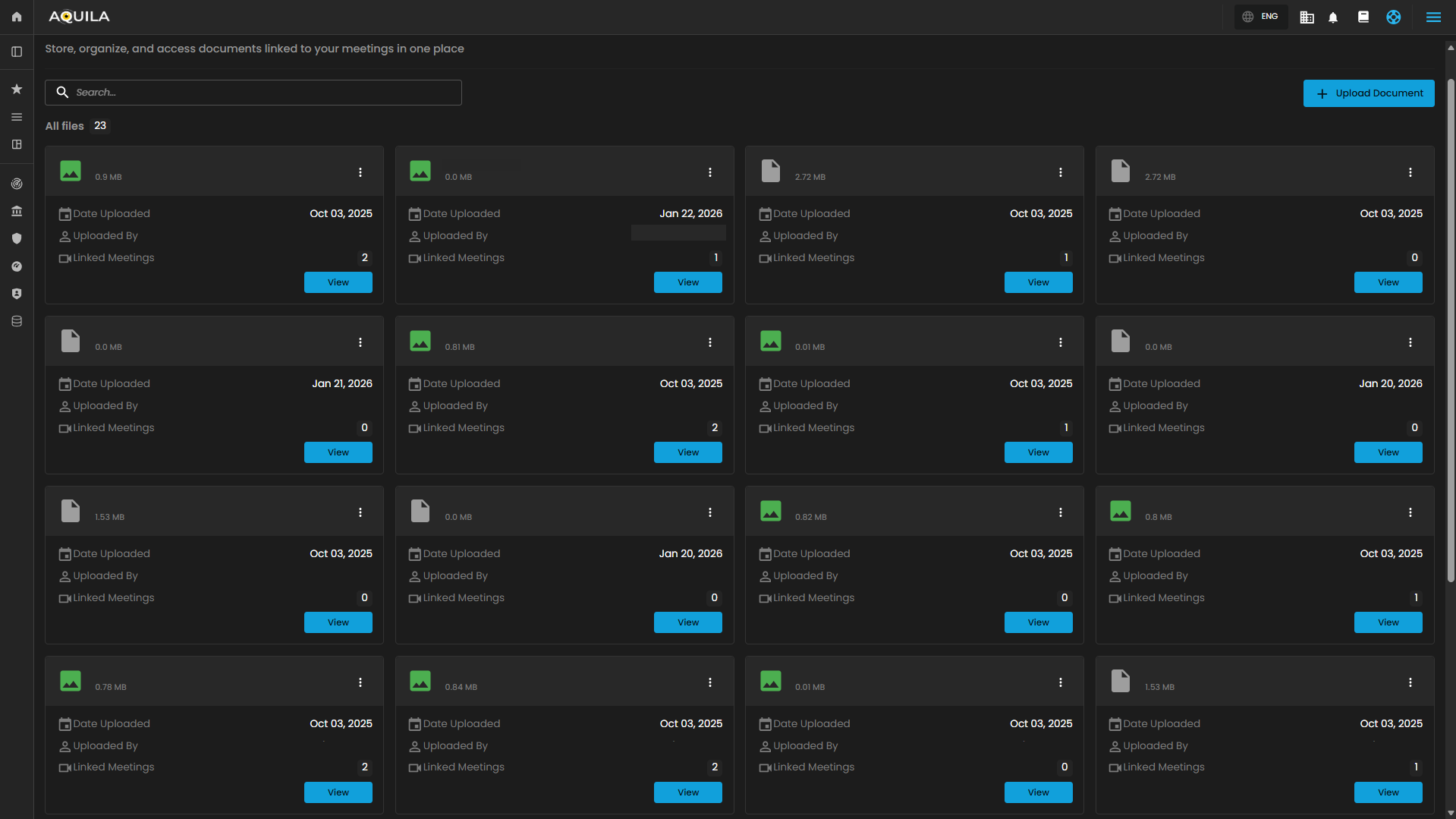Click the building organization icon in header
This screenshot has width=1456, height=819.
tap(1307, 17)
